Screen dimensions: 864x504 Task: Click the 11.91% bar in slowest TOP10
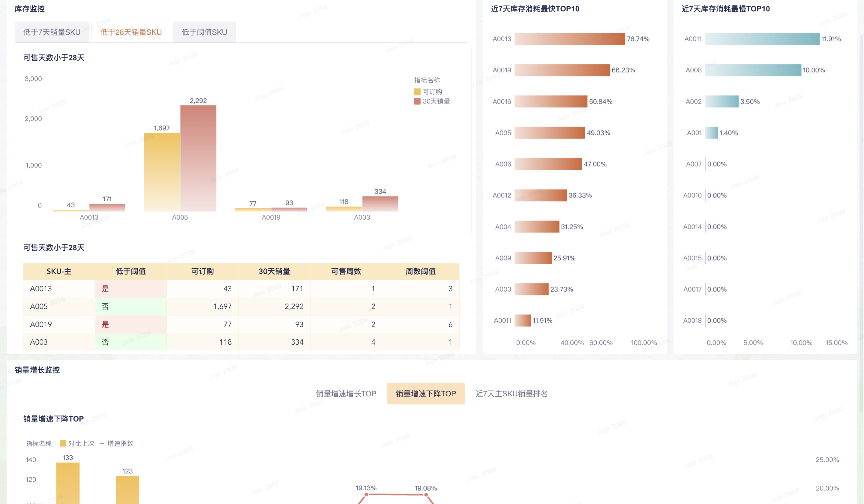tap(763, 39)
